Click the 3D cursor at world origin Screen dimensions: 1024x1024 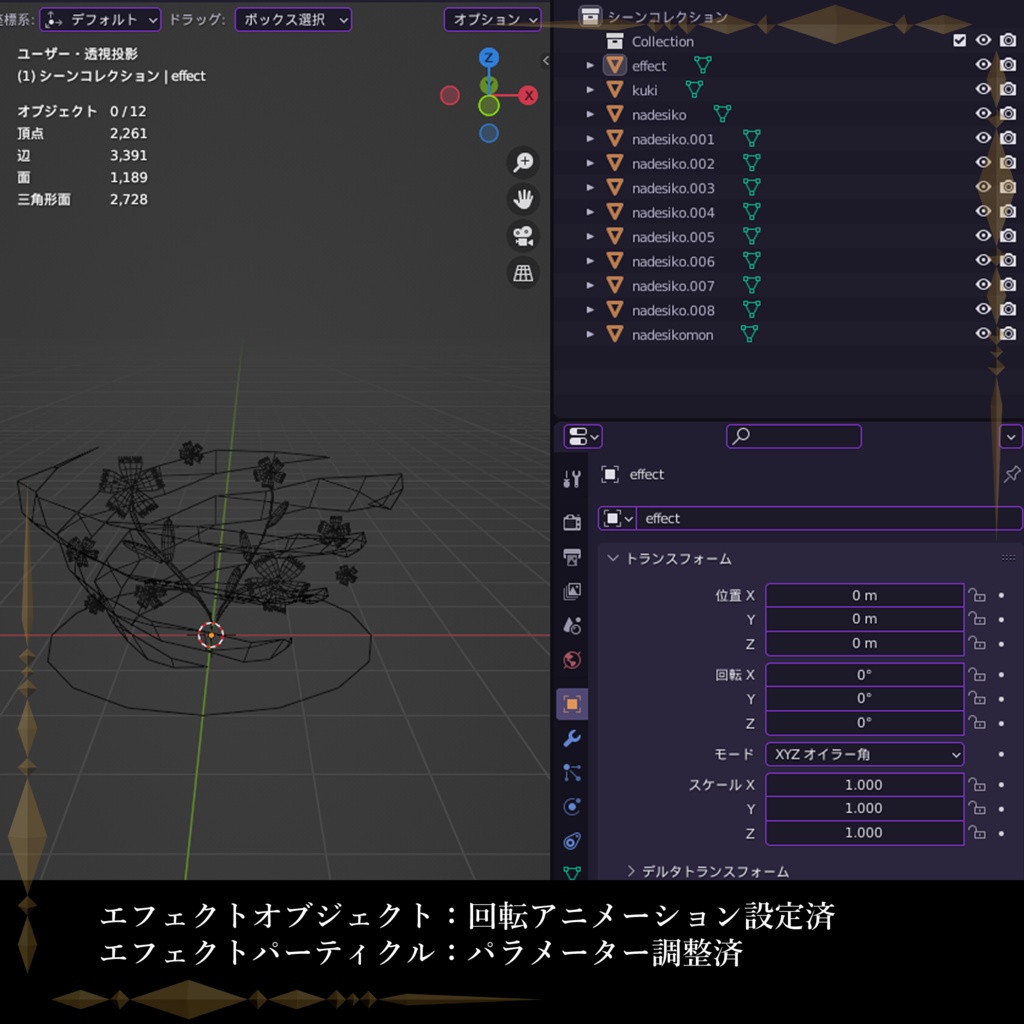click(x=210, y=635)
